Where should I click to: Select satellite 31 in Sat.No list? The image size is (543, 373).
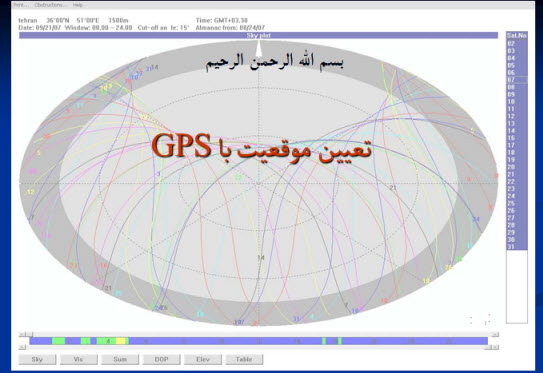click(x=517, y=247)
